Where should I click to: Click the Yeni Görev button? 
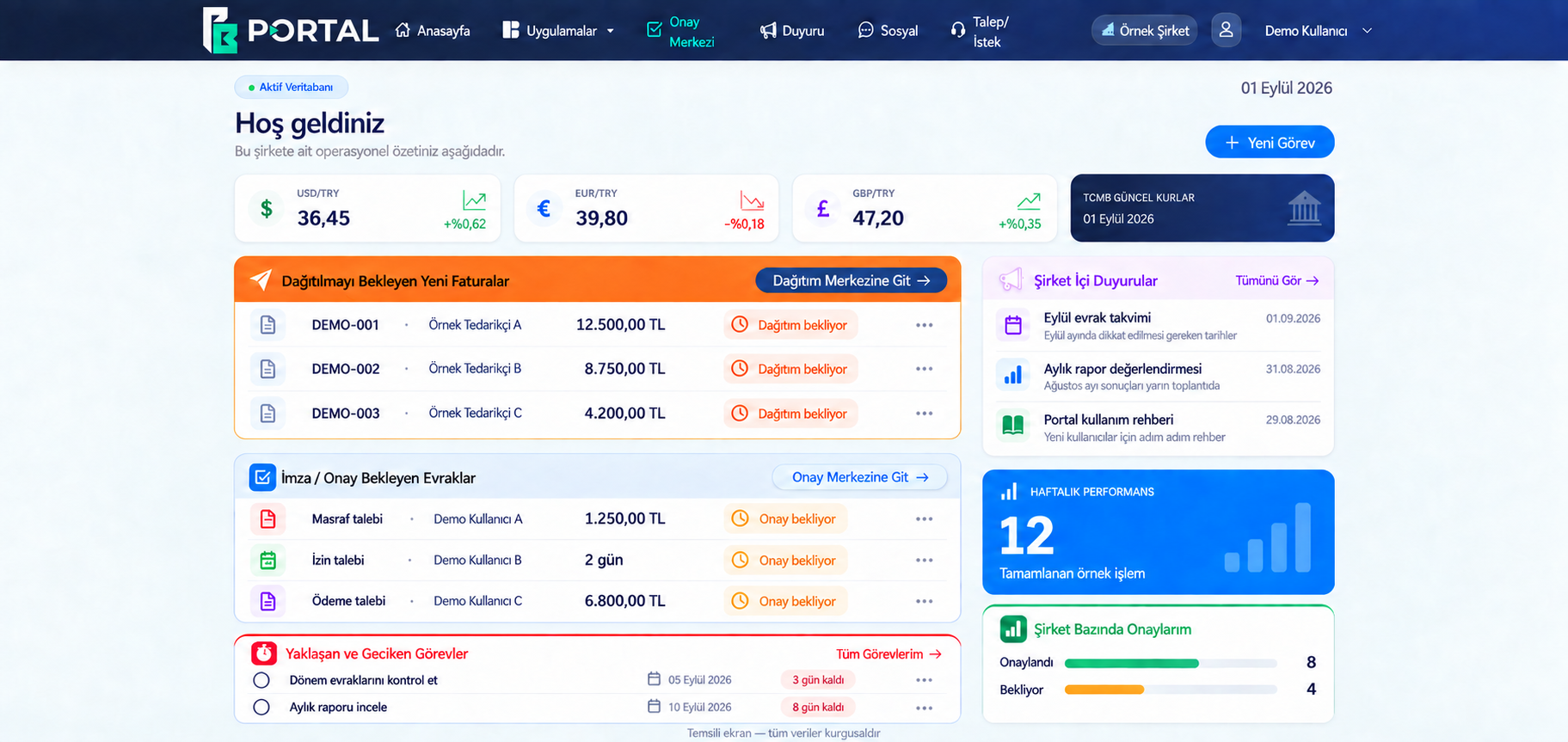tap(1270, 143)
